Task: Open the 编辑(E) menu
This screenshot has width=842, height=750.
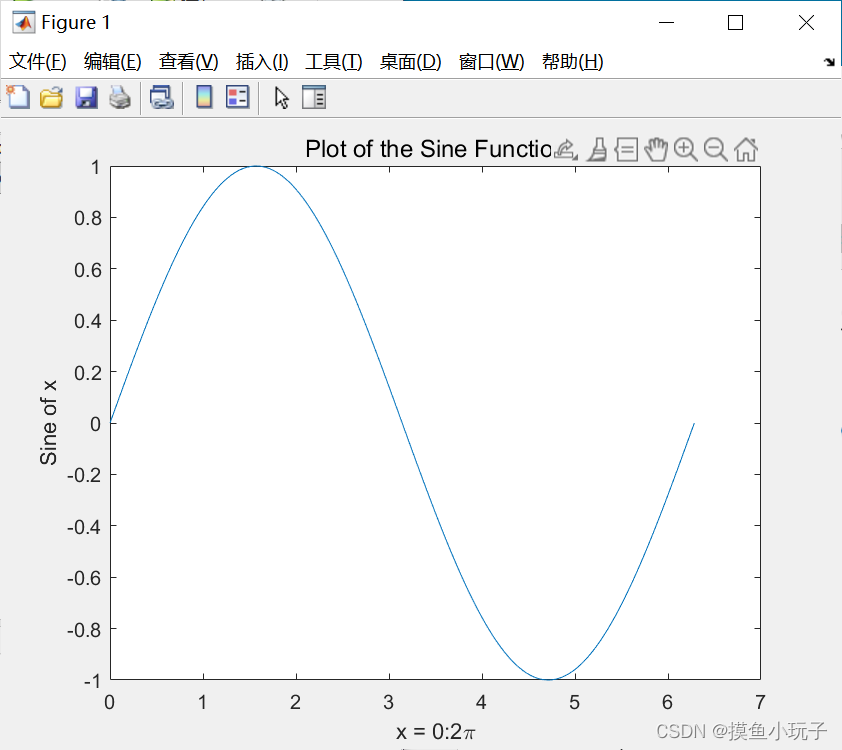Action: (x=113, y=62)
